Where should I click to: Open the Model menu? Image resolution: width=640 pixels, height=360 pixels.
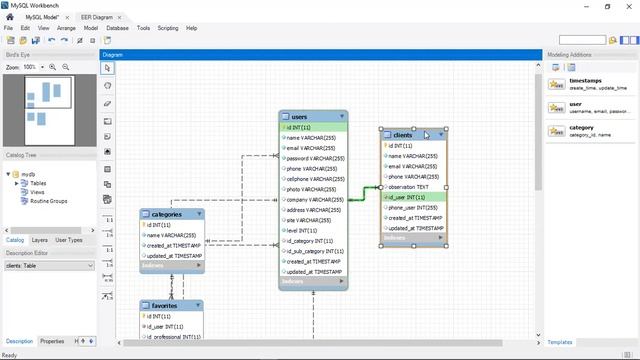(91, 28)
